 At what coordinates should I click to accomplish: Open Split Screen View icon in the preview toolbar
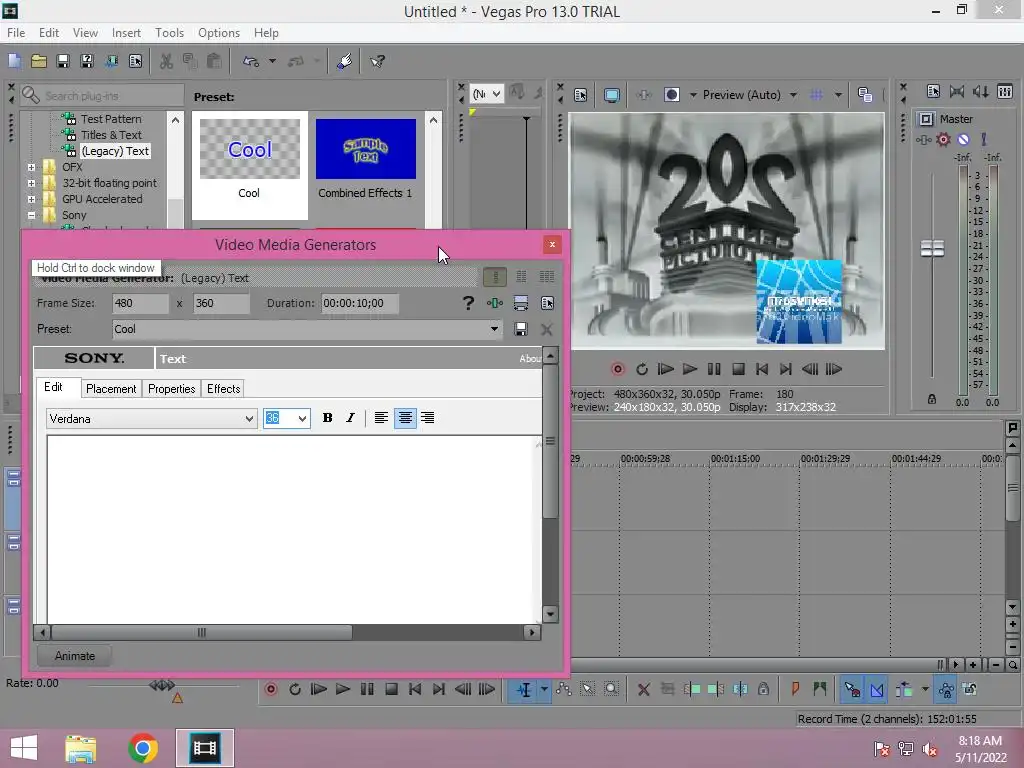point(671,95)
